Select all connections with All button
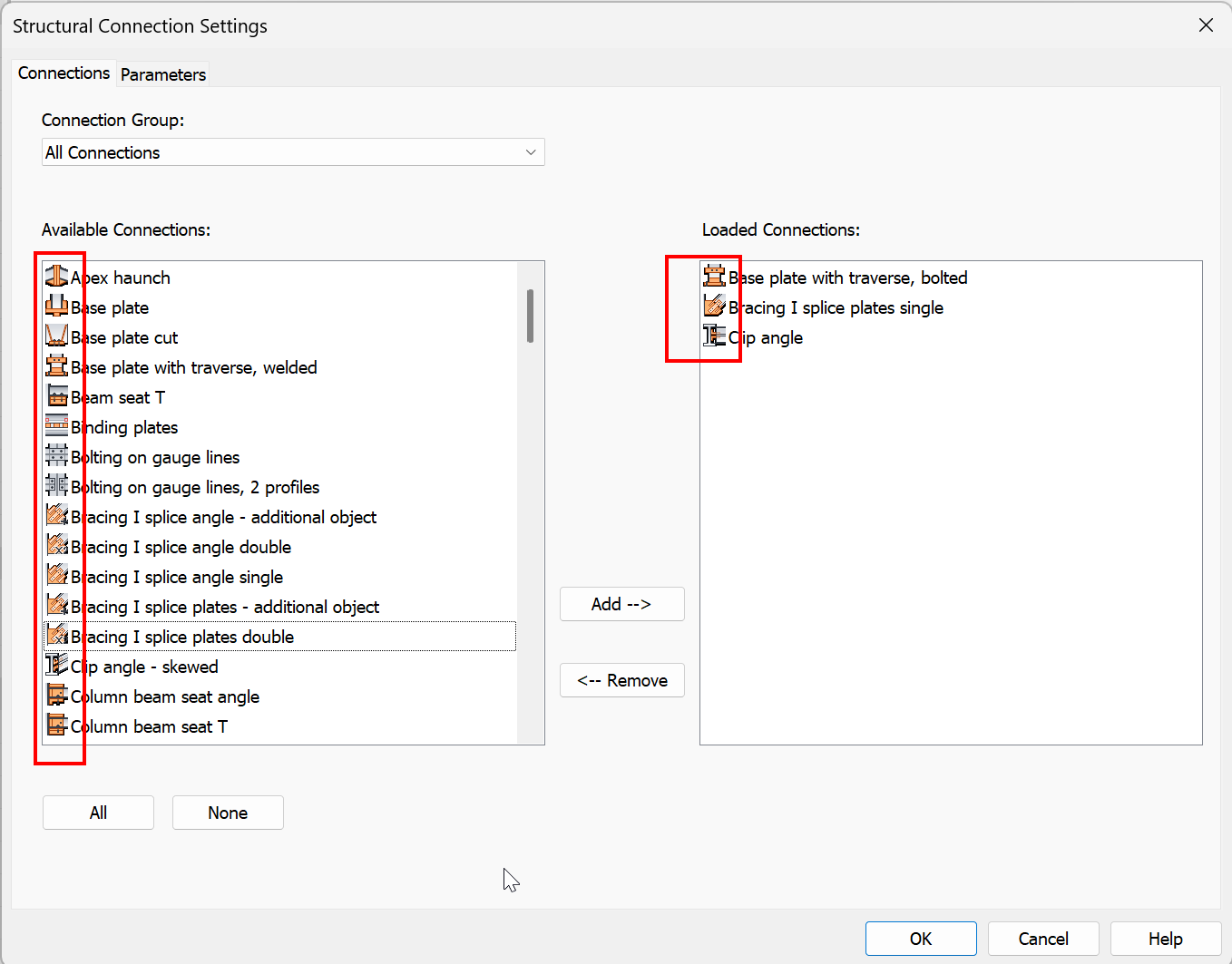Viewport: 1232px width, 964px height. click(98, 813)
